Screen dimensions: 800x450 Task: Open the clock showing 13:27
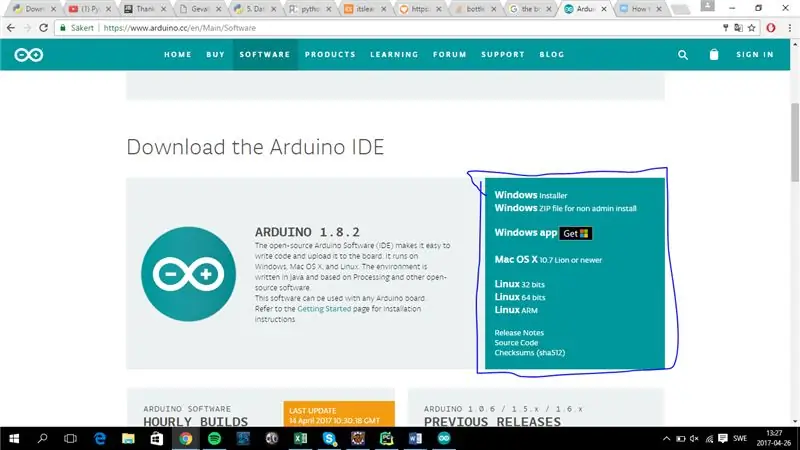(x=774, y=438)
